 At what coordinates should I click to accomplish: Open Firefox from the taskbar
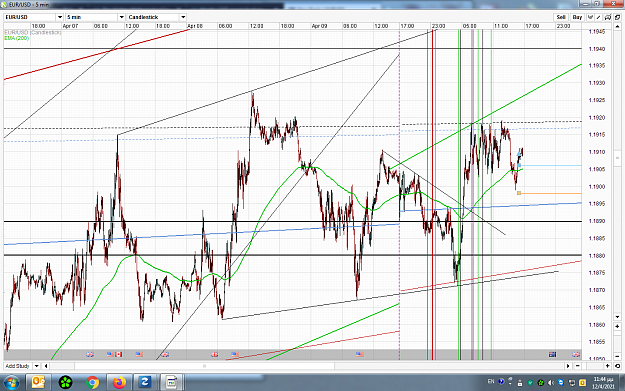(119, 383)
